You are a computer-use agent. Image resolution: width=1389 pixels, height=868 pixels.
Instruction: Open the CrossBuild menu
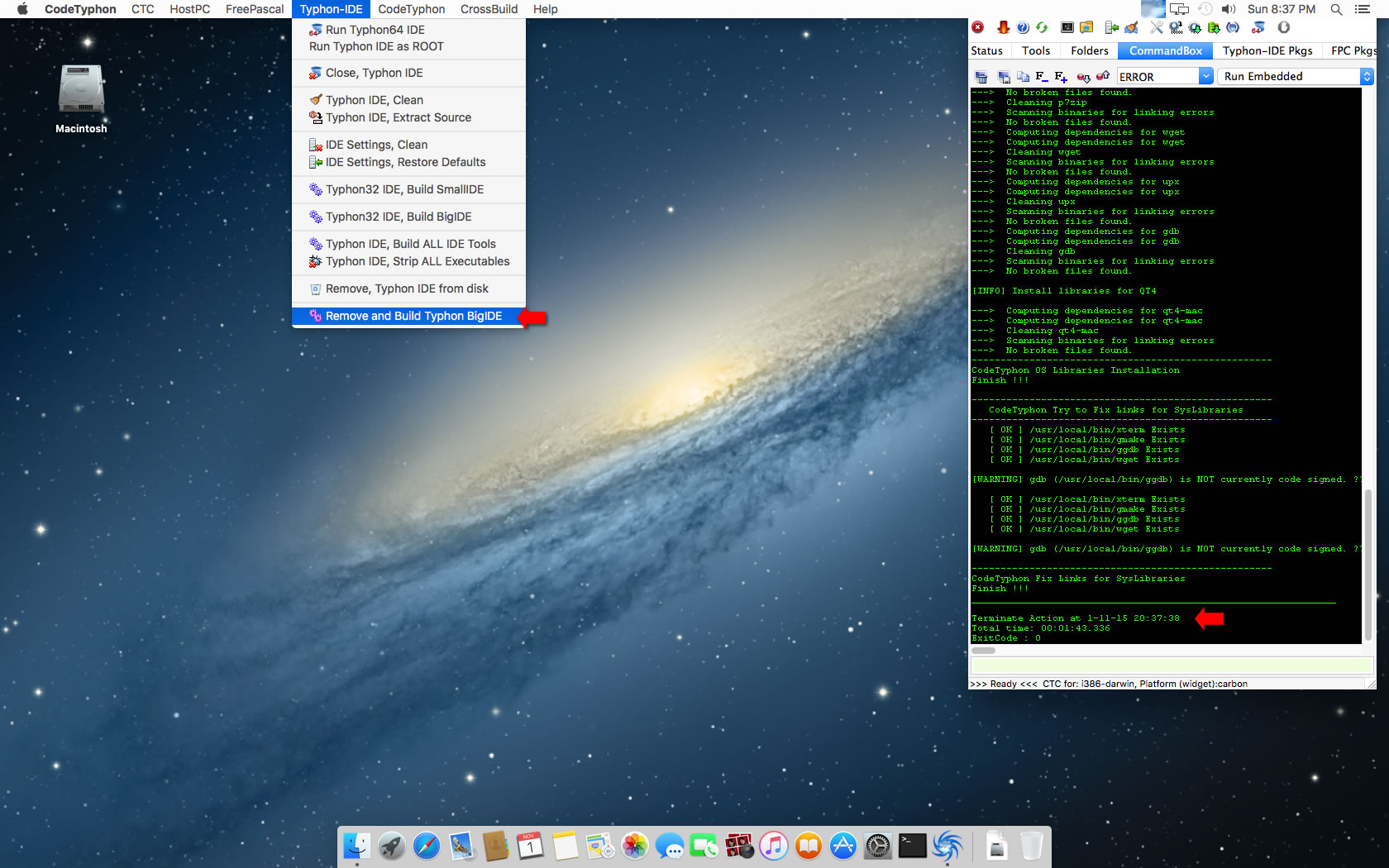pos(489,9)
